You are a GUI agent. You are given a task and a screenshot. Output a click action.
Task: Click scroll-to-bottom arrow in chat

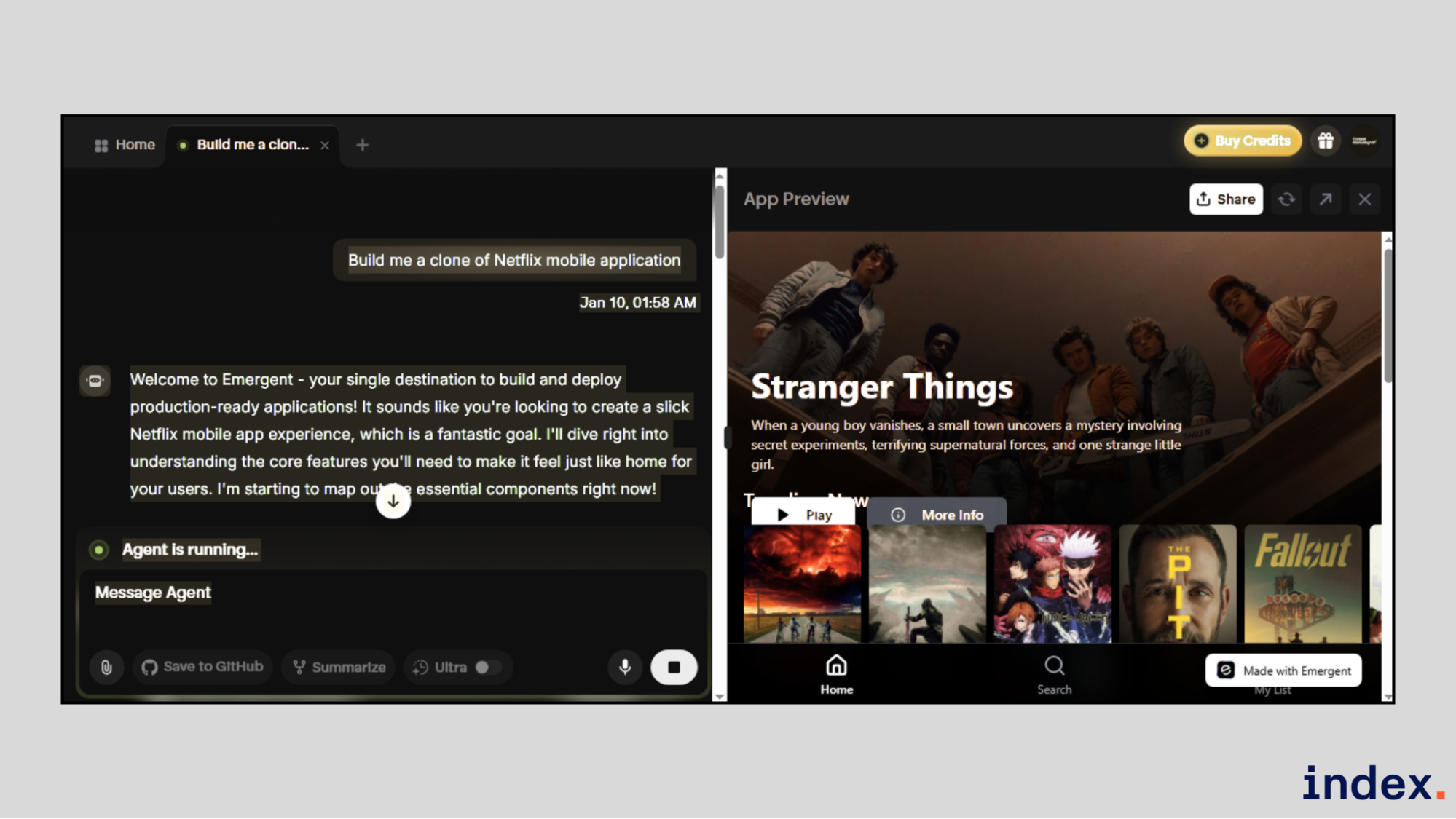tap(393, 501)
